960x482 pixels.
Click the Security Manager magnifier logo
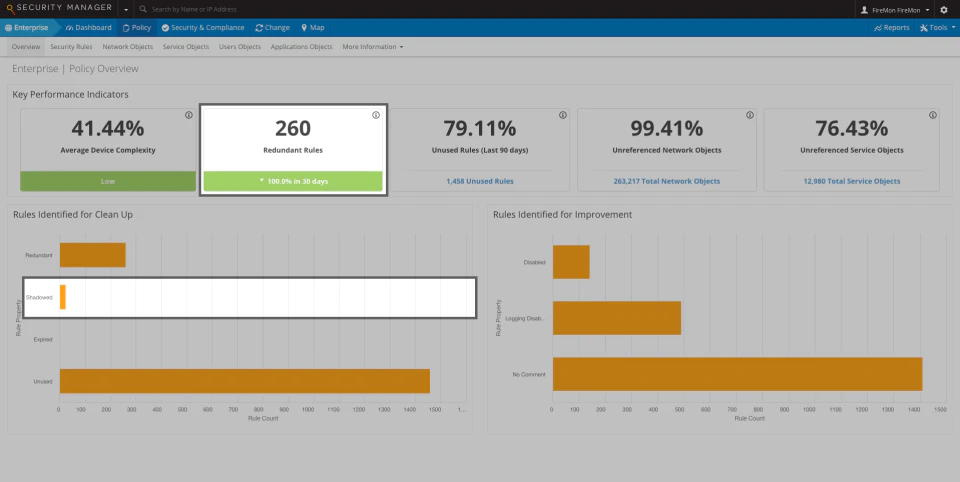click(x=10, y=9)
